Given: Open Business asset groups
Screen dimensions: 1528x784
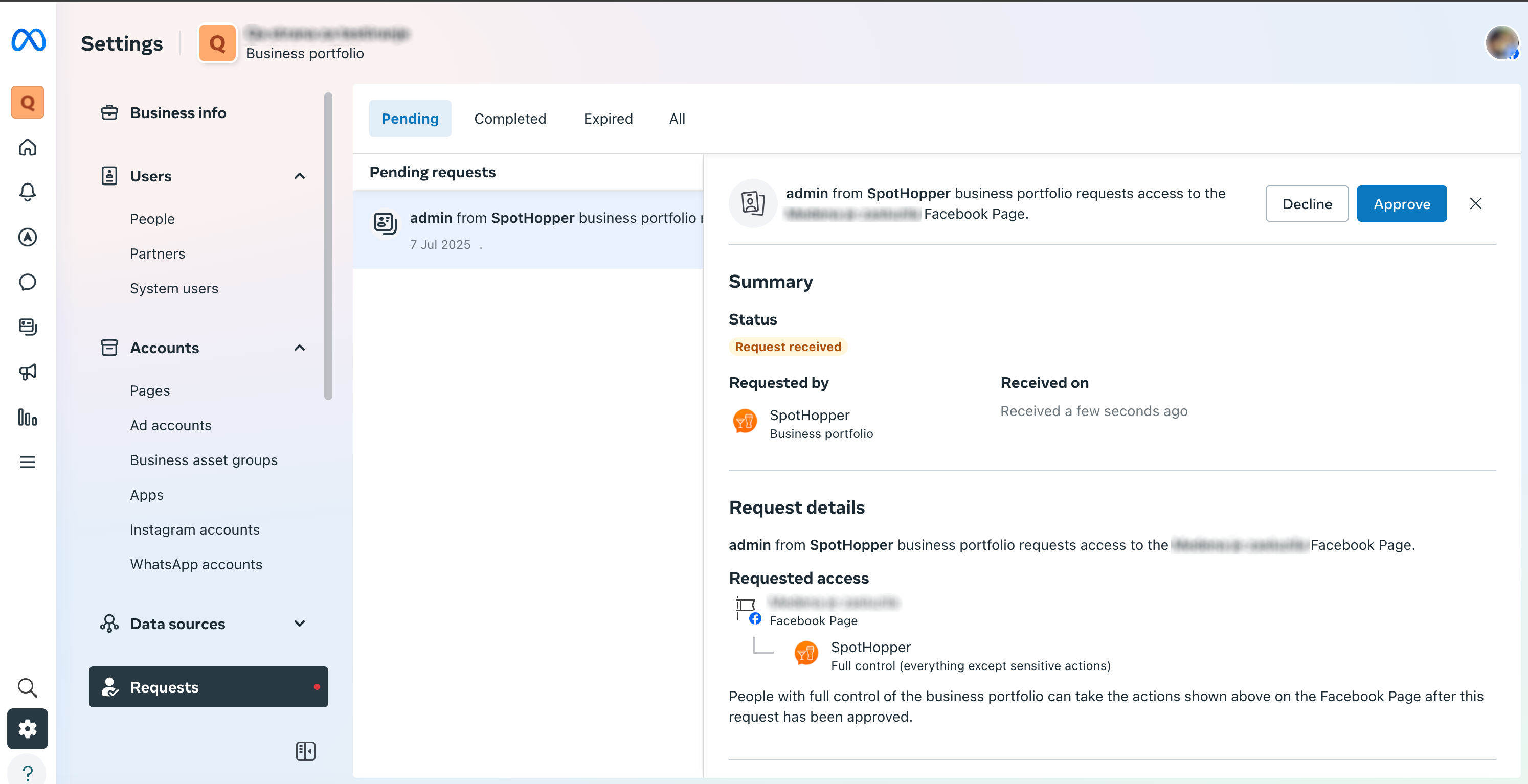Looking at the screenshot, I should [x=204, y=460].
